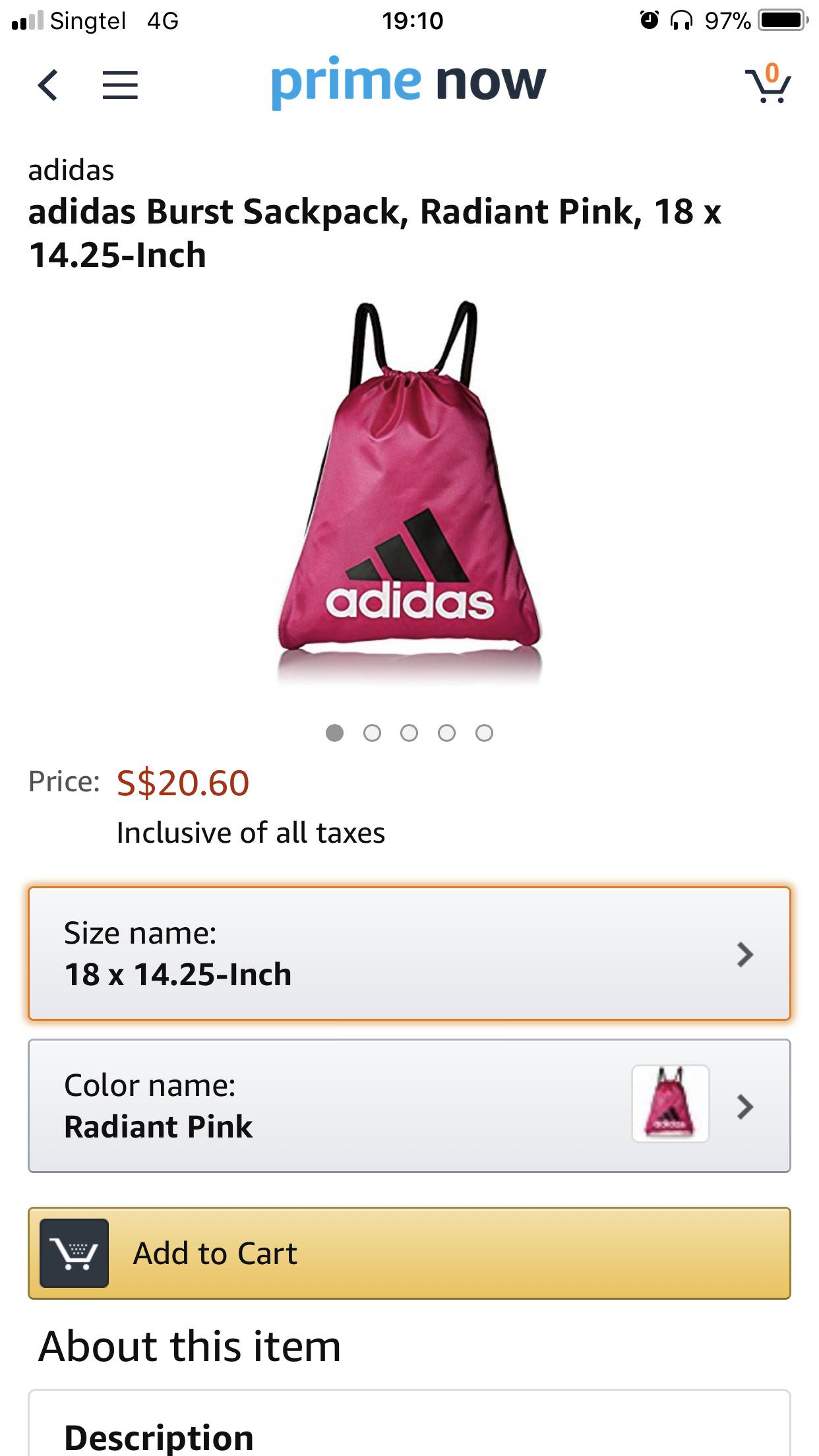Tap the dark cart icon on Add to Cart
This screenshot has height=1456, width=819.
click(74, 1253)
